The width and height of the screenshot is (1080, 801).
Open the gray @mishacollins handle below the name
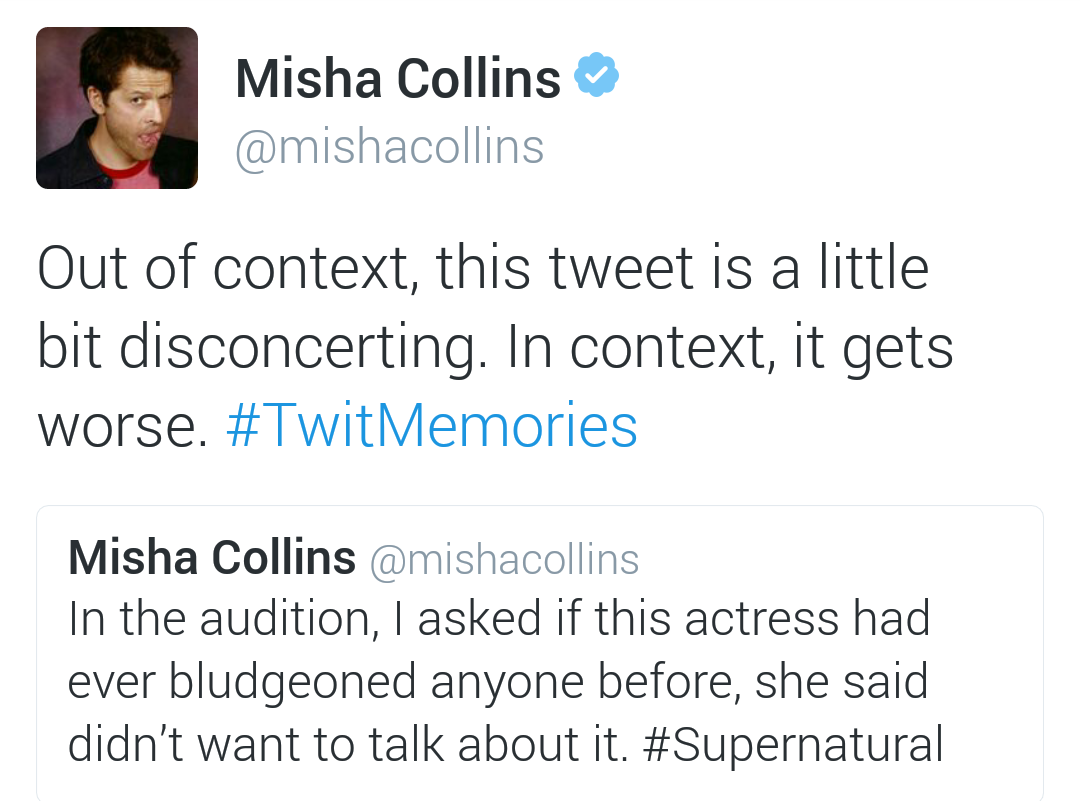click(389, 147)
